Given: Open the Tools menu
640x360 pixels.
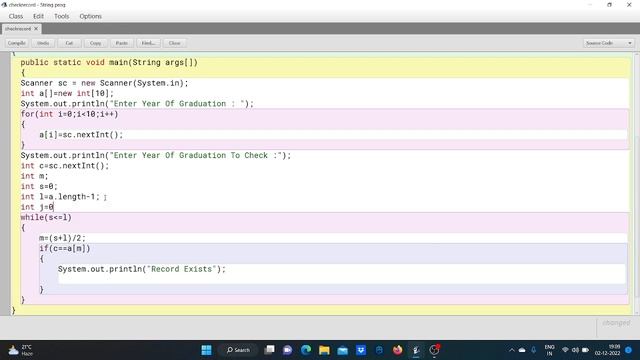Looking at the screenshot, I should click(x=62, y=16).
